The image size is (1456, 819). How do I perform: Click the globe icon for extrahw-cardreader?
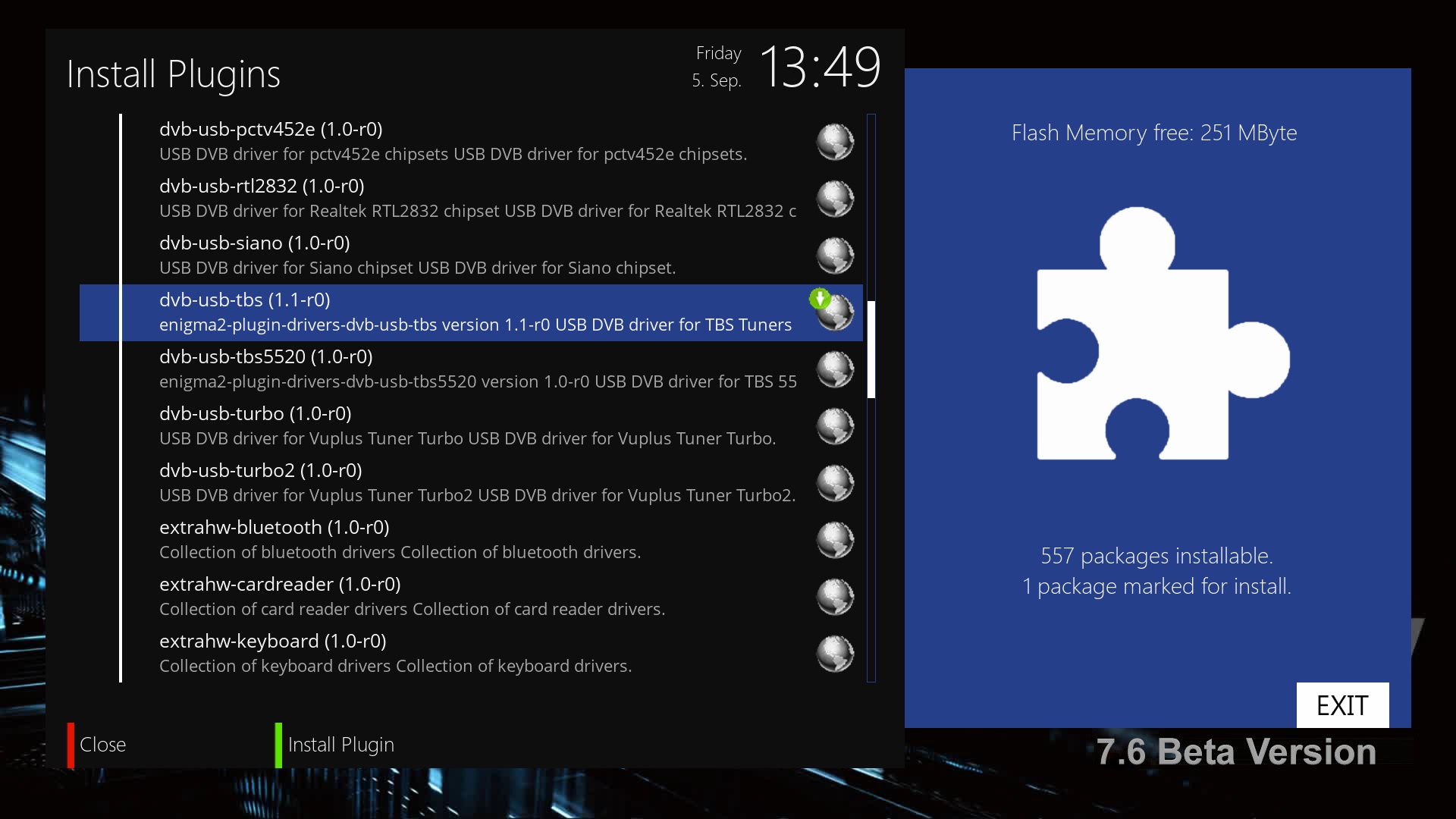point(835,597)
